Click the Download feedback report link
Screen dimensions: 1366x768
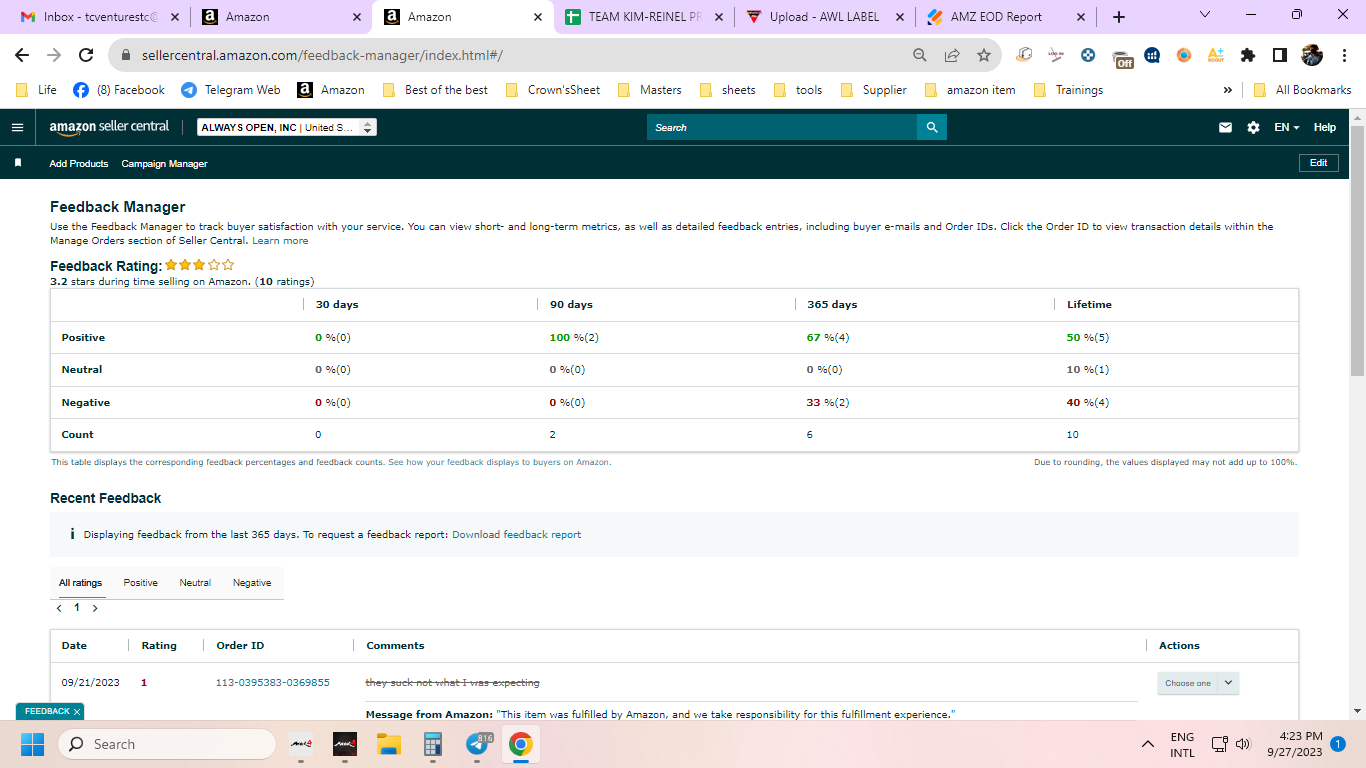coord(516,535)
